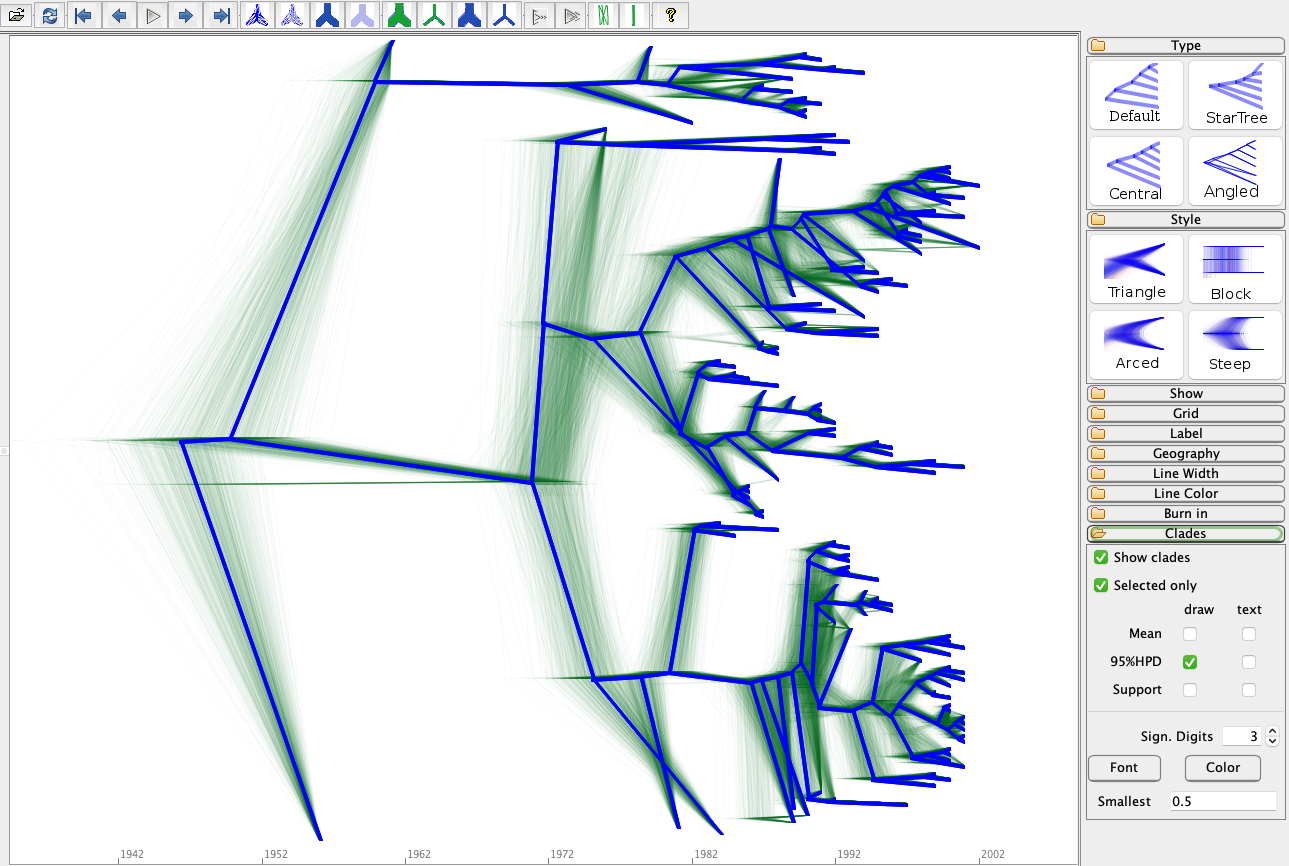The image size is (1289, 866).
Task: Click the reload tree set icon
Action: click(50, 15)
